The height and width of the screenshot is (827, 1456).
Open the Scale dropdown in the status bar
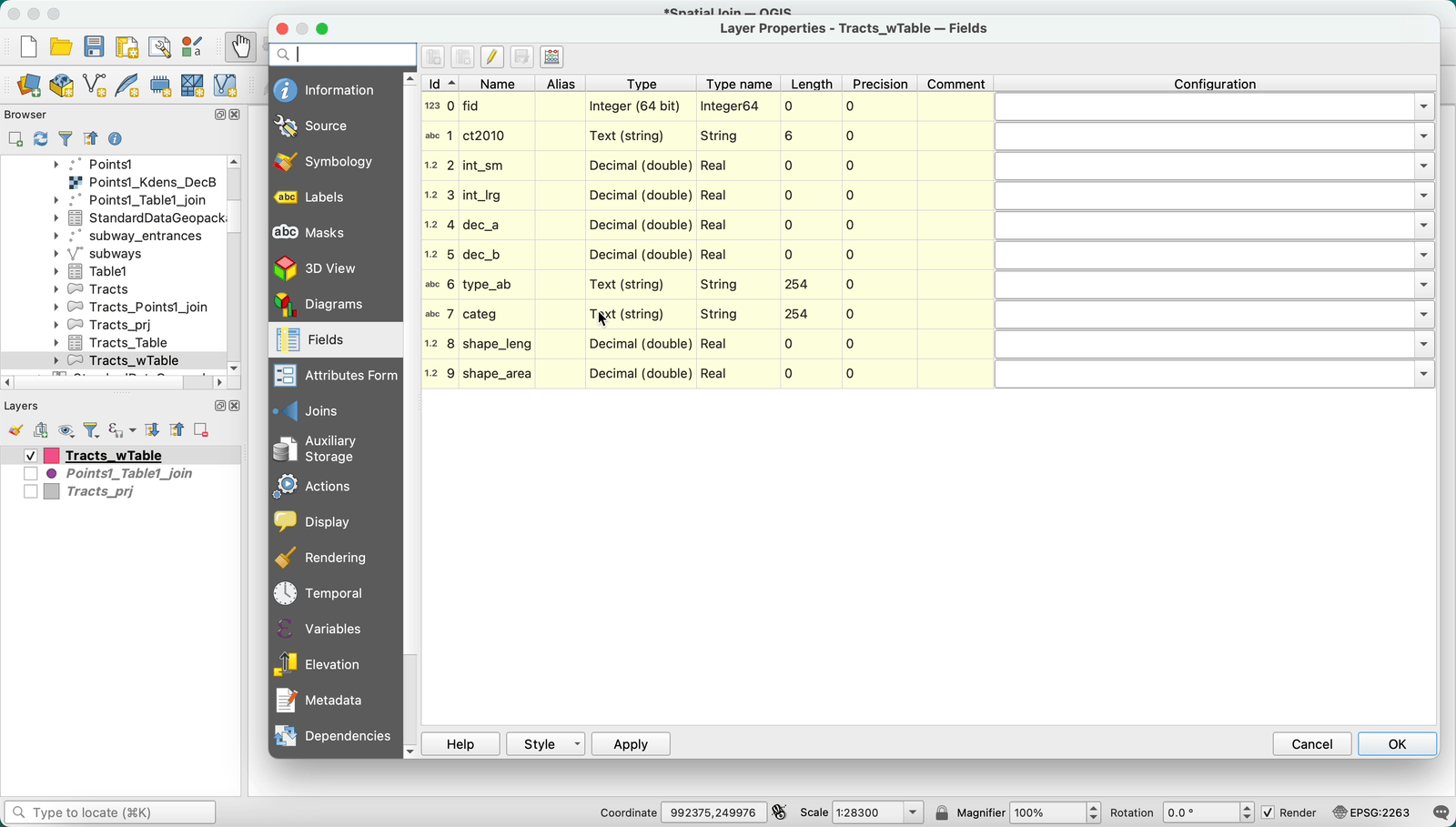[x=913, y=812]
